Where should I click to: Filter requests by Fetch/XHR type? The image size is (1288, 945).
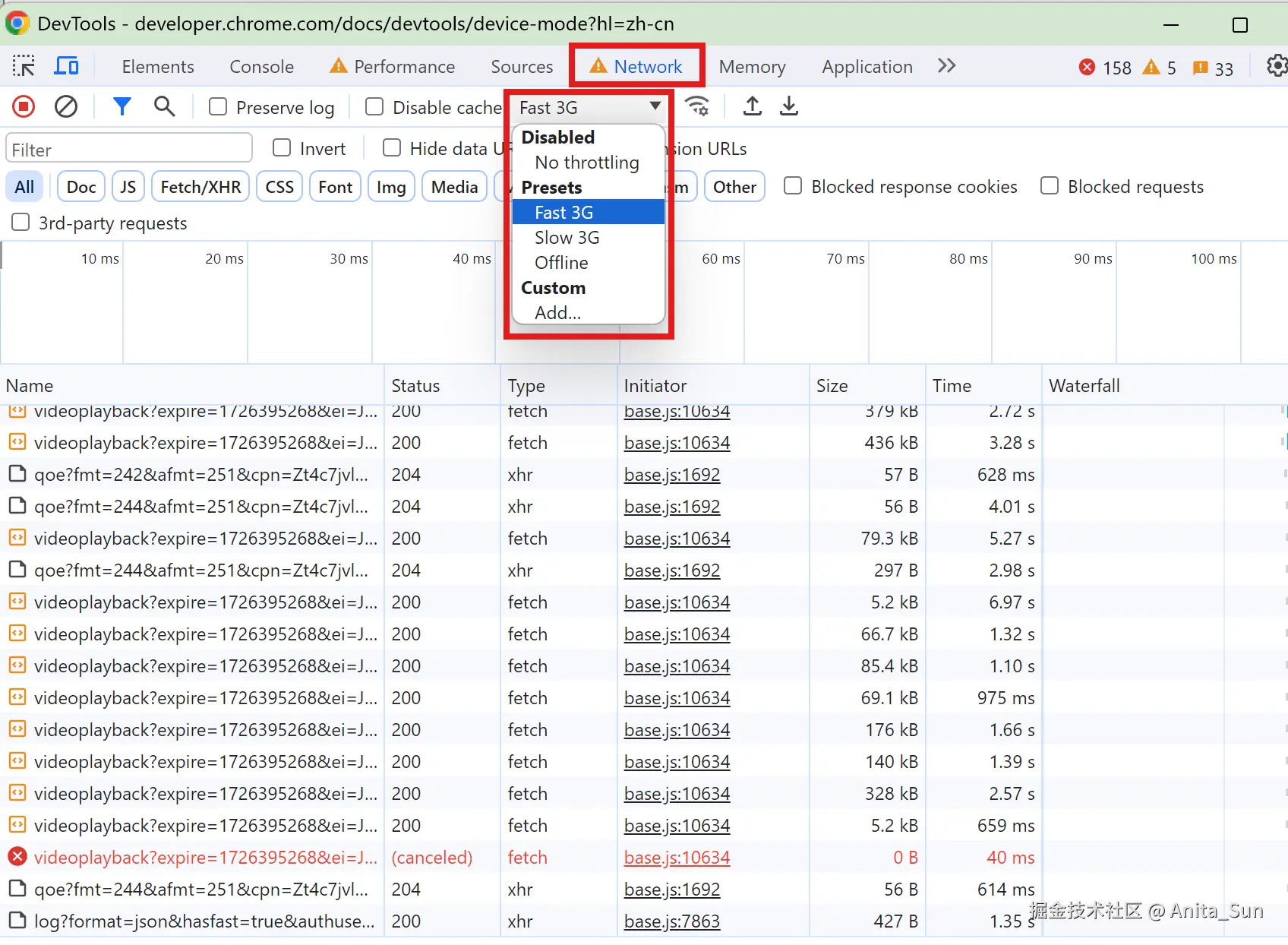[200, 187]
